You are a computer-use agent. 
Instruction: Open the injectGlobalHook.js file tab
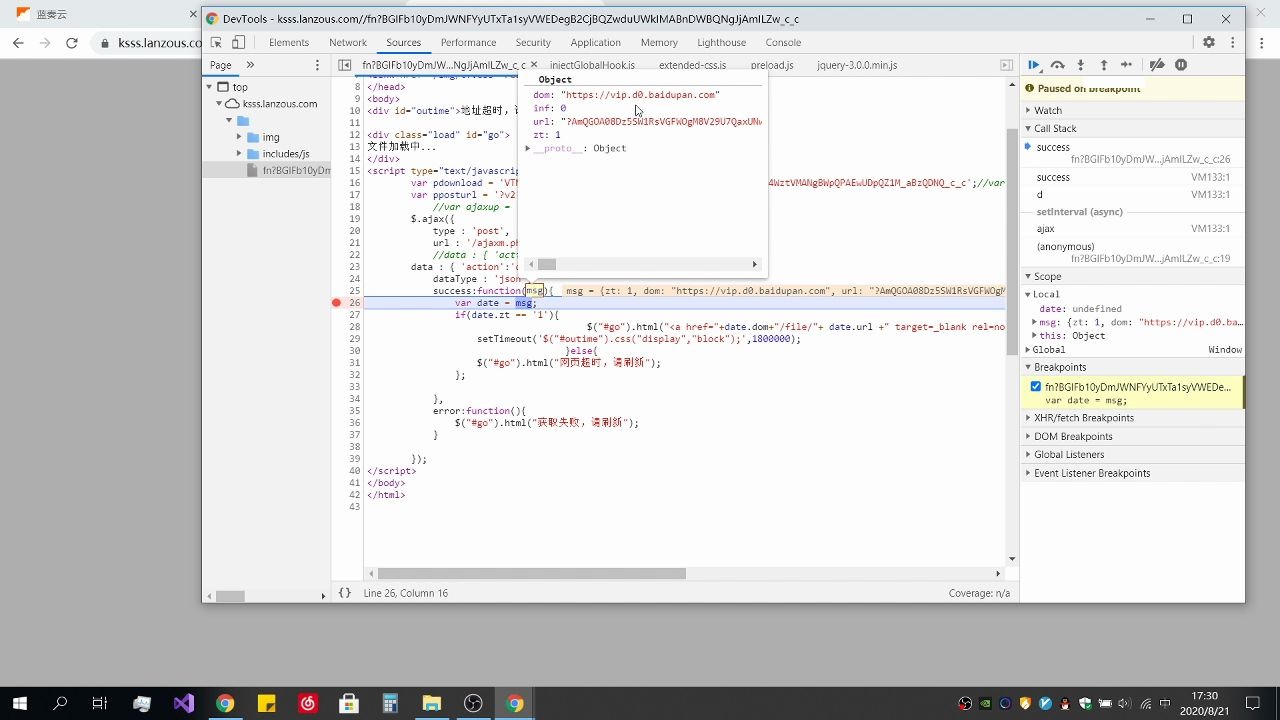(592, 65)
